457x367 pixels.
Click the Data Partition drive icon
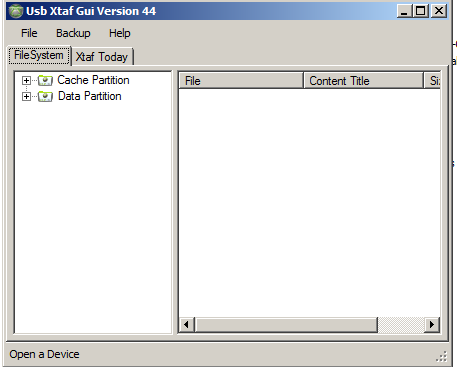pos(45,97)
